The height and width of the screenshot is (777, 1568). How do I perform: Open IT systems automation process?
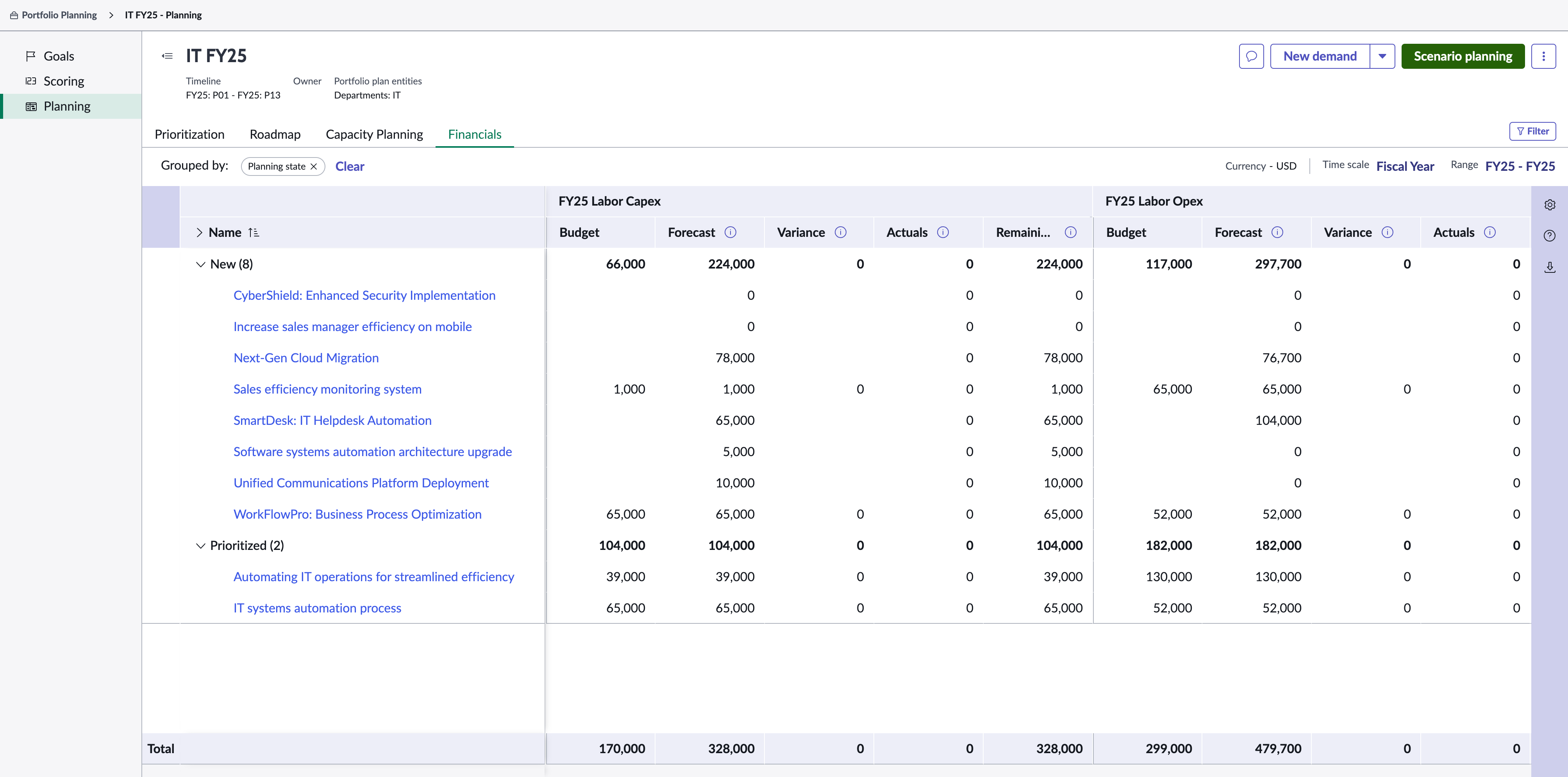[x=316, y=608]
